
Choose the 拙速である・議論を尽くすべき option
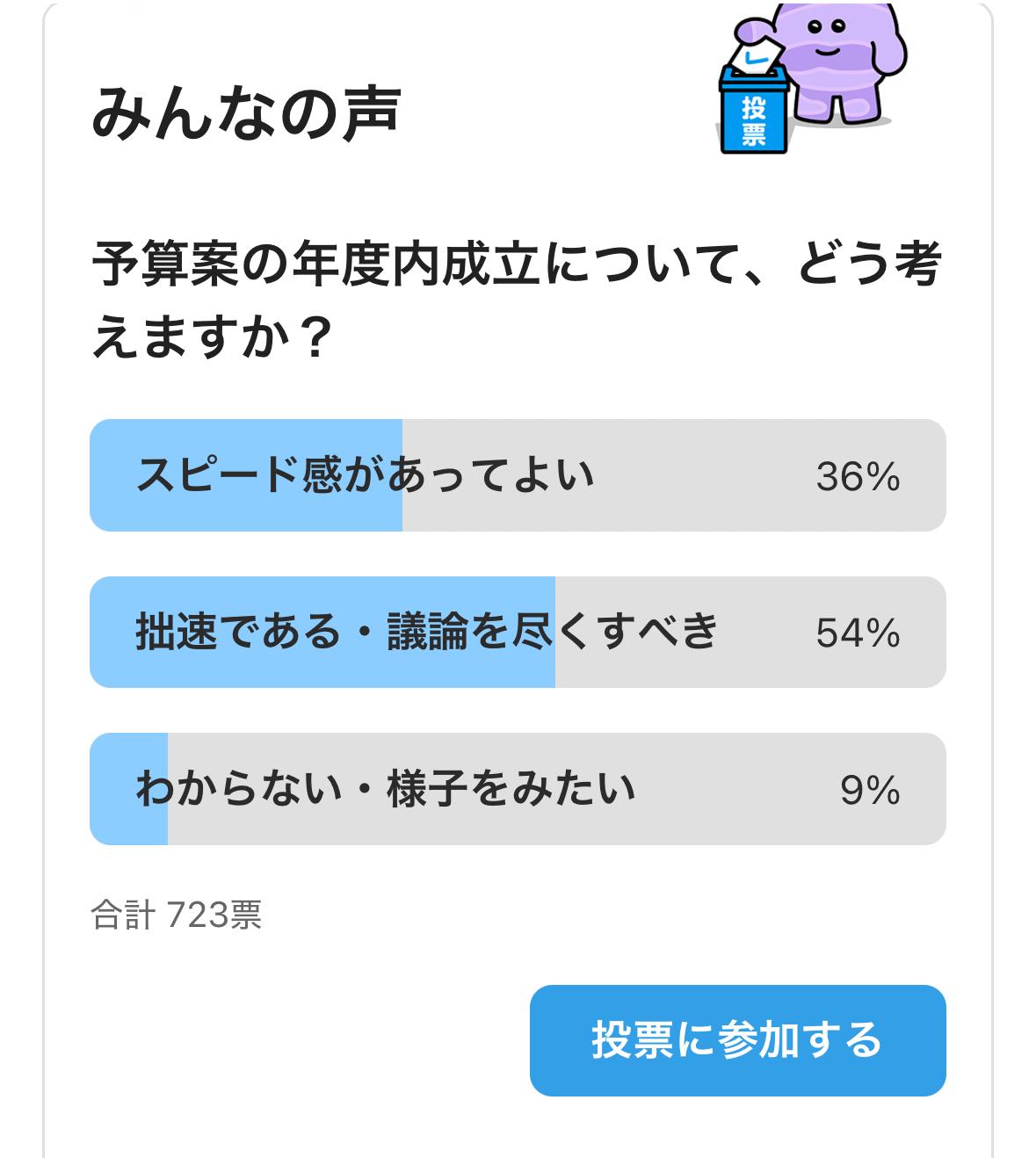(427, 632)
